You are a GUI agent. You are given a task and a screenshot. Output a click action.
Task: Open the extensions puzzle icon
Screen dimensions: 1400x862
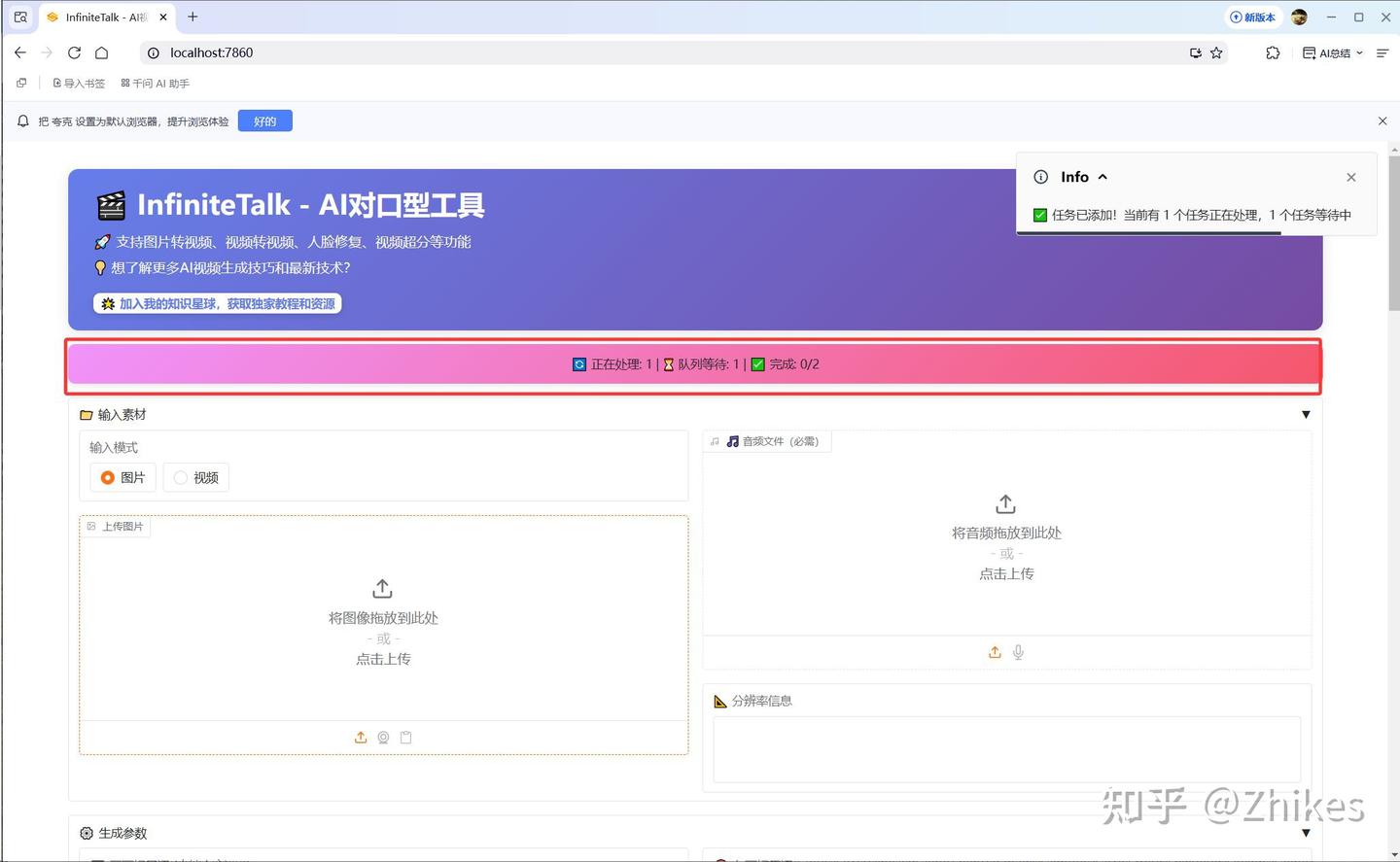click(1273, 52)
